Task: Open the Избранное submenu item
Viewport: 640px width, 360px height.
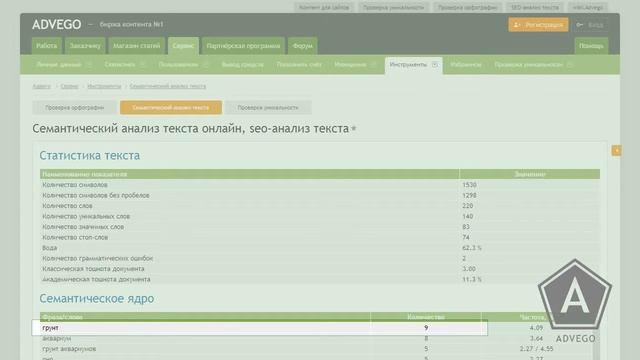Action: tap(466, 64)
